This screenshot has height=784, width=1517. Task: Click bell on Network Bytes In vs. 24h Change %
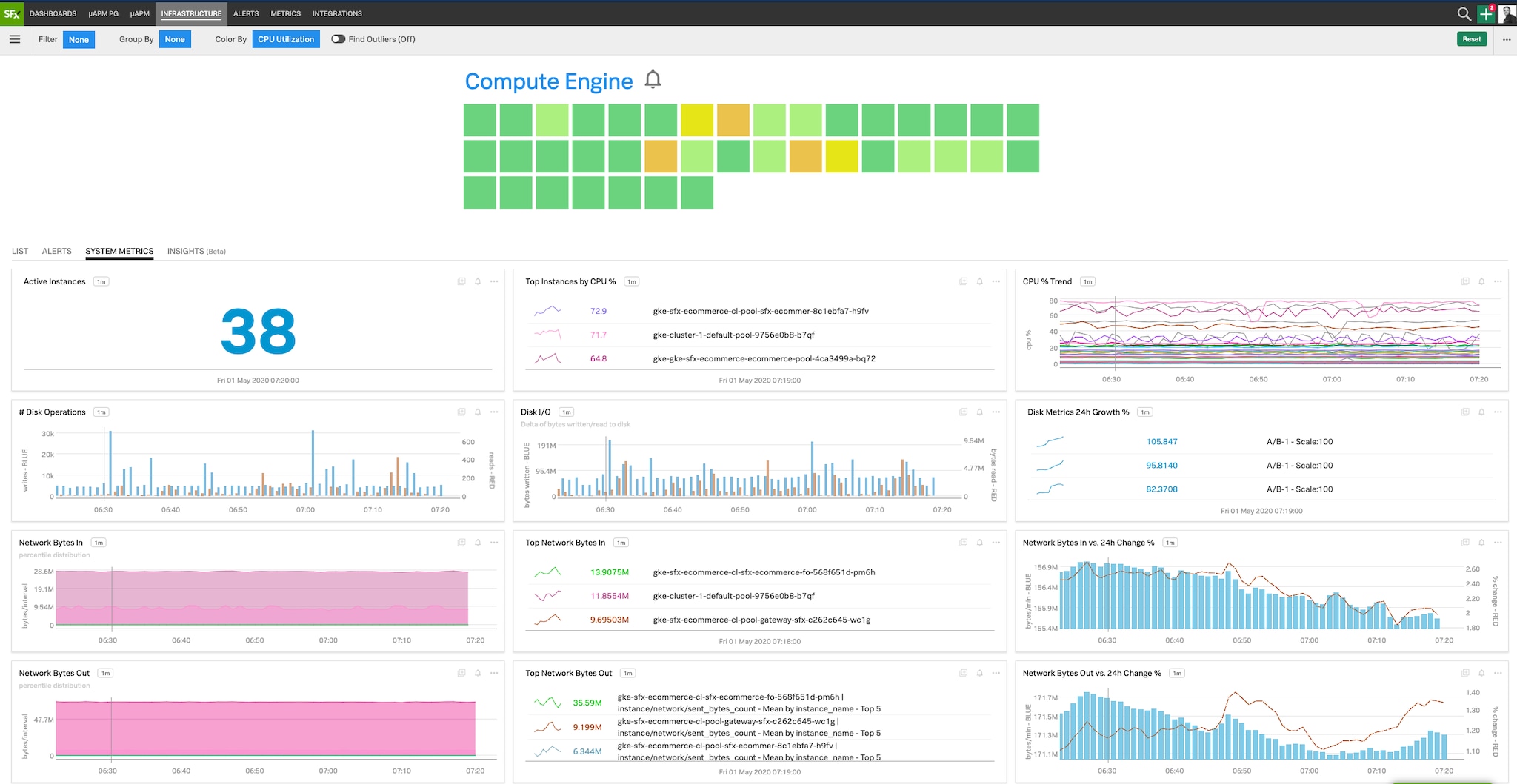pyautogui.click(x=1481, y=543)
